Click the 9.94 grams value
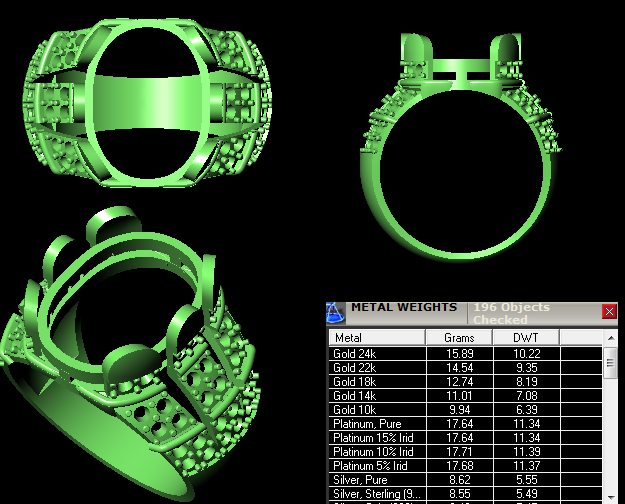The height and width of the screenshot is (504, 625). coord(460,410)
